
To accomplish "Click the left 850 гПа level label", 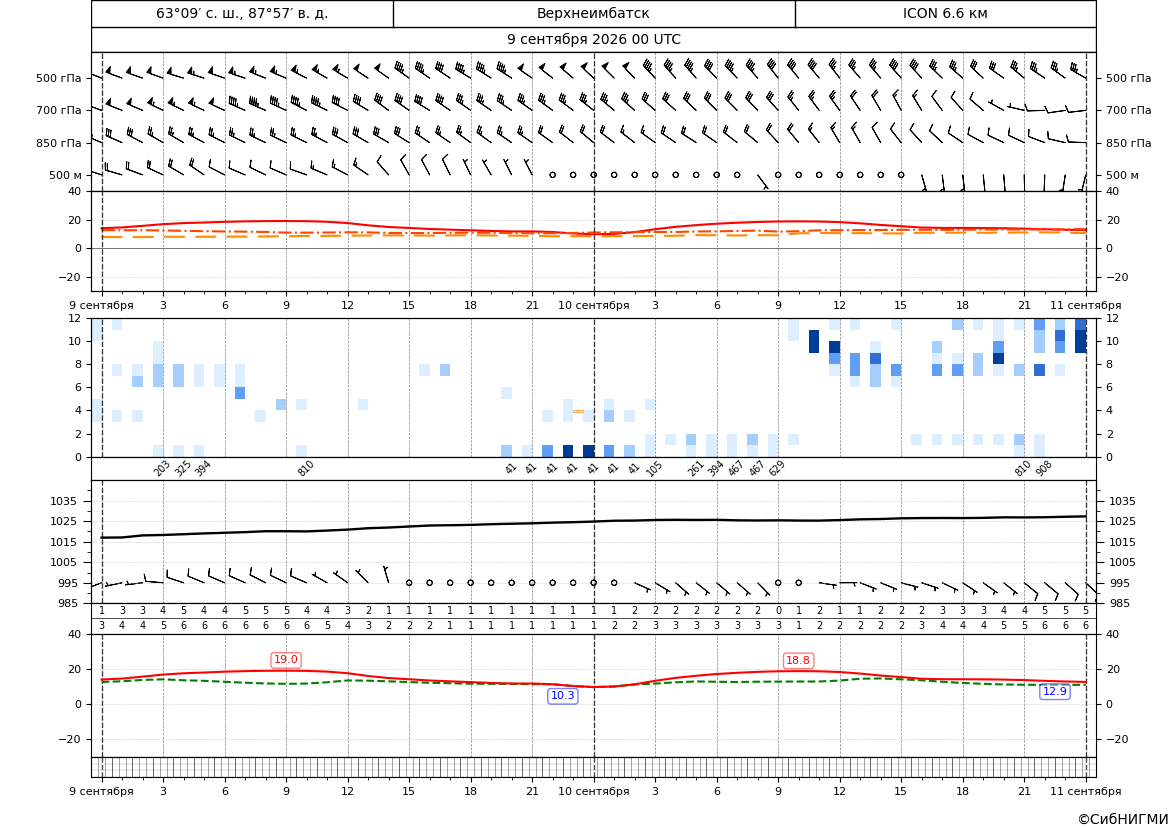I will (59, 143).
